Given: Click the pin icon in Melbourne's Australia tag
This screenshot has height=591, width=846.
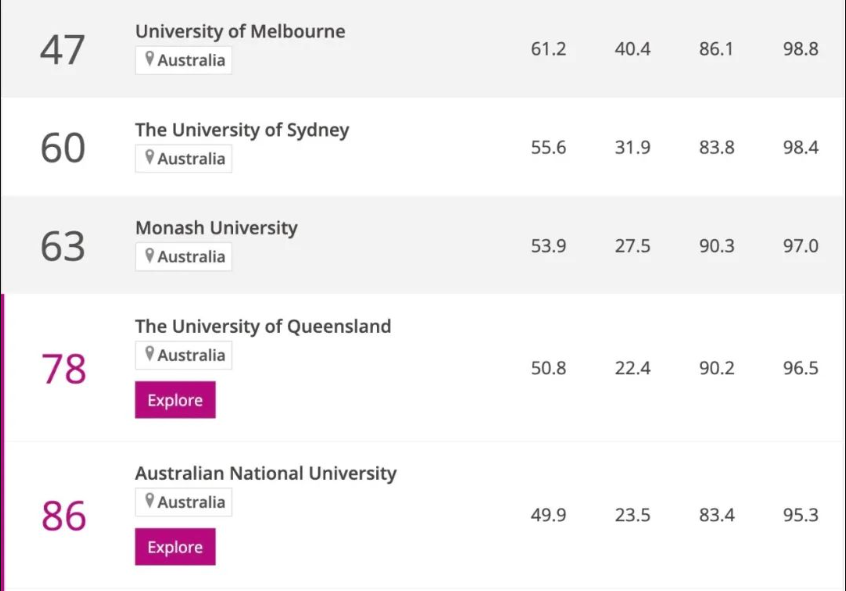Looking at the screenshot, I should (x=150, y=59).
